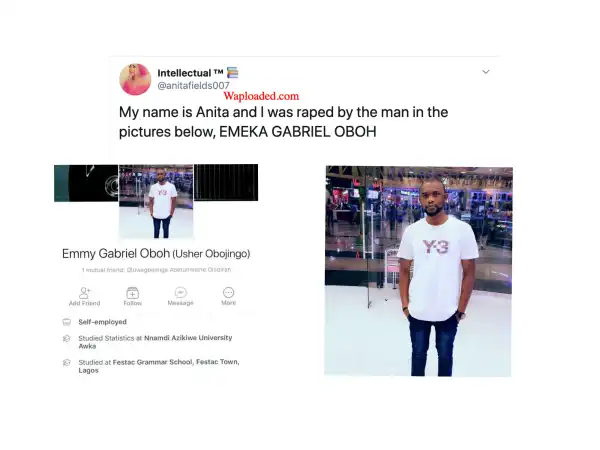
Task: Click the Intellectual profile avatar
Action: (x=135, y=79)
